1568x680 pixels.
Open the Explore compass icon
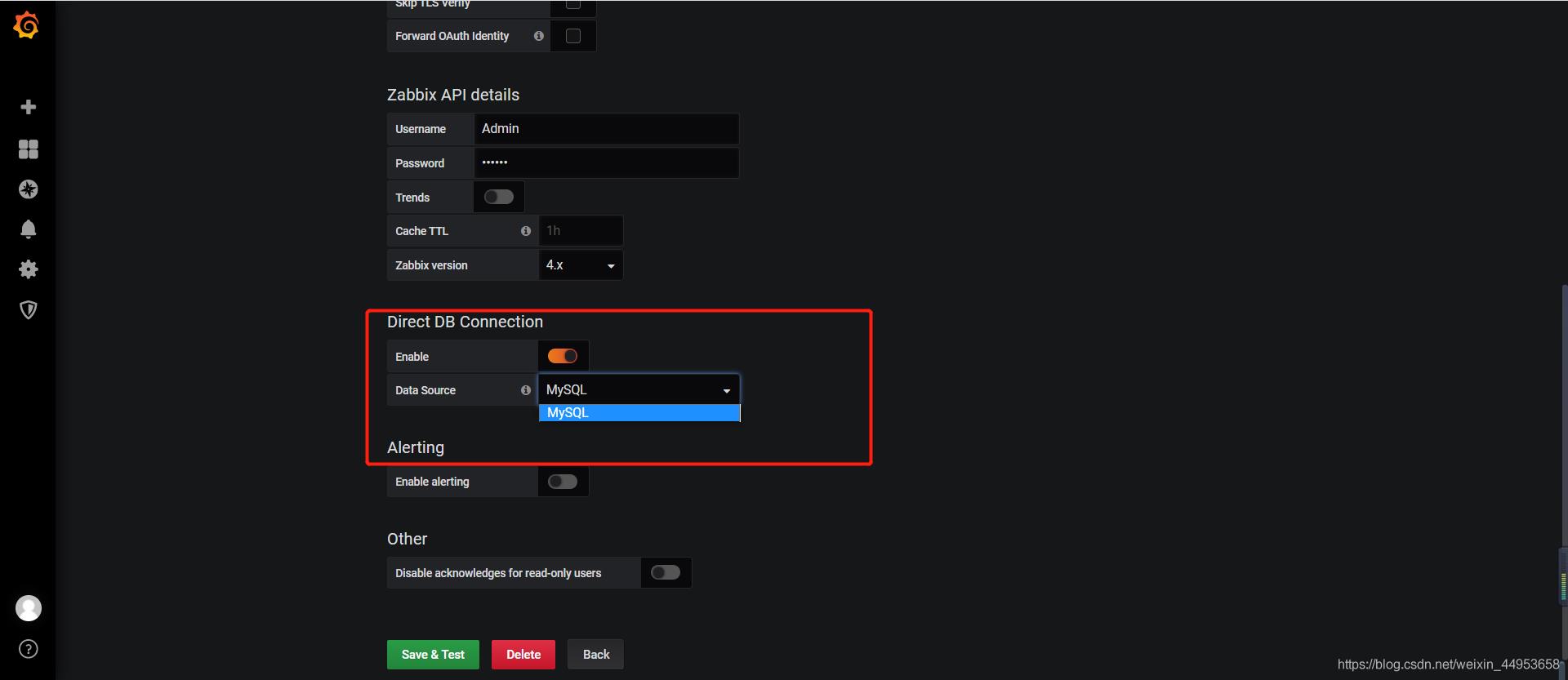[x=28, y=189]
